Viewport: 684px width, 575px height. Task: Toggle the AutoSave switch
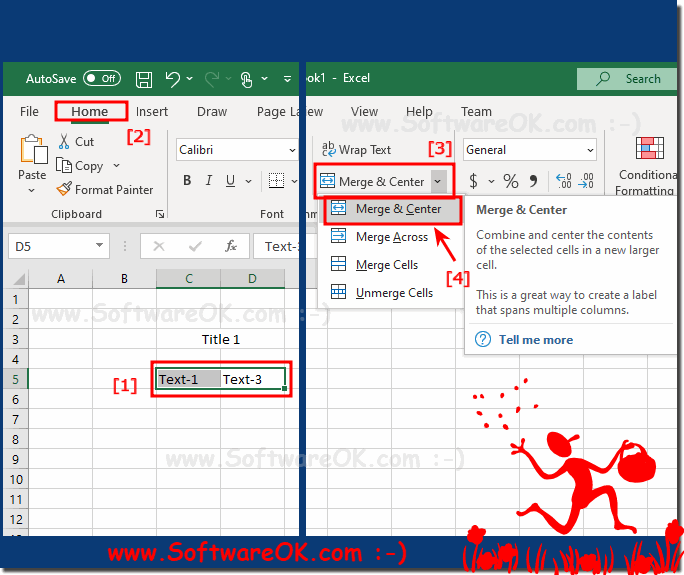pyautogui.click(x=102, y=79)
